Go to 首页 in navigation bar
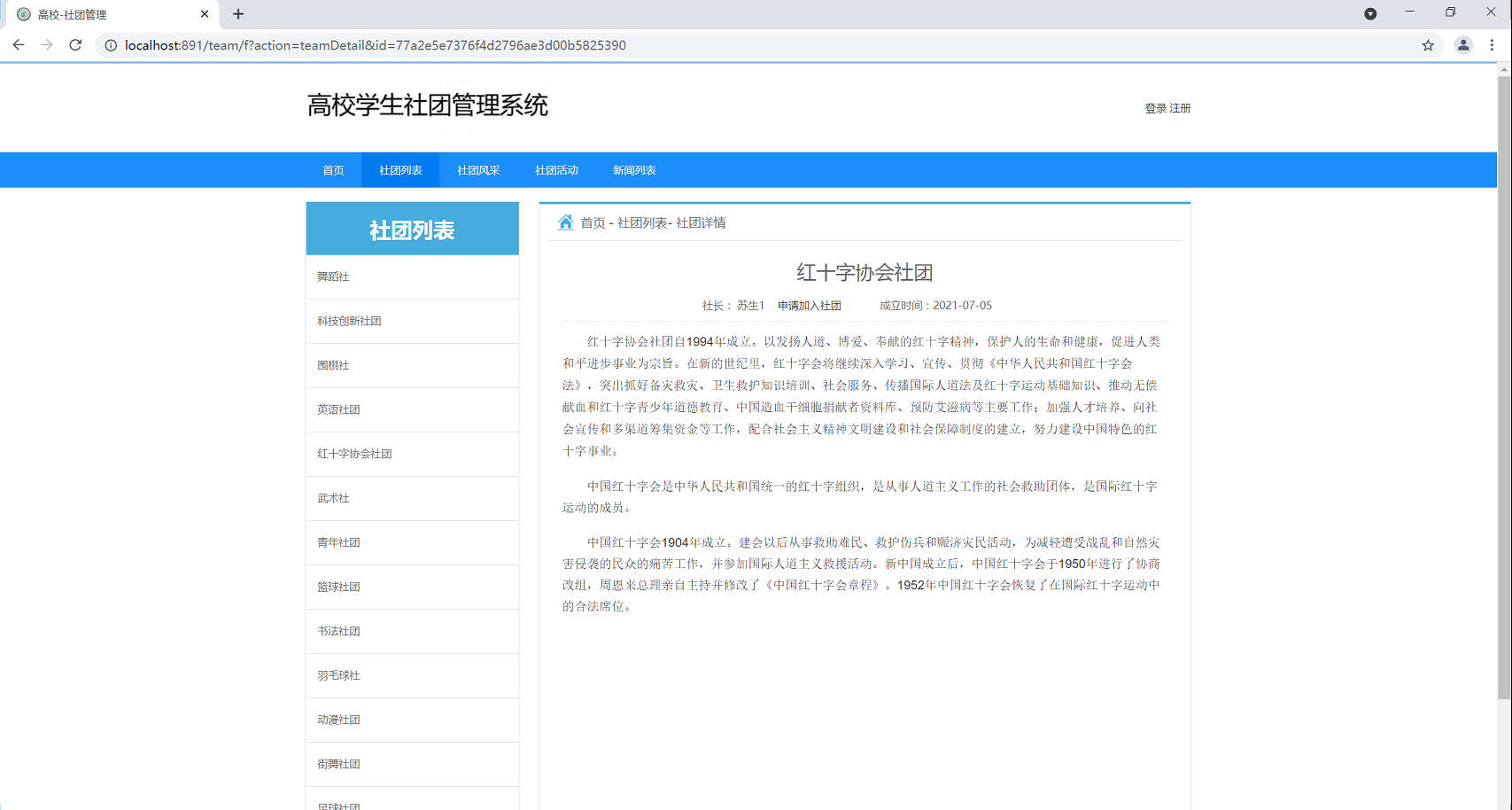This screenshot has width=1512, height=810. coord(333,170)
